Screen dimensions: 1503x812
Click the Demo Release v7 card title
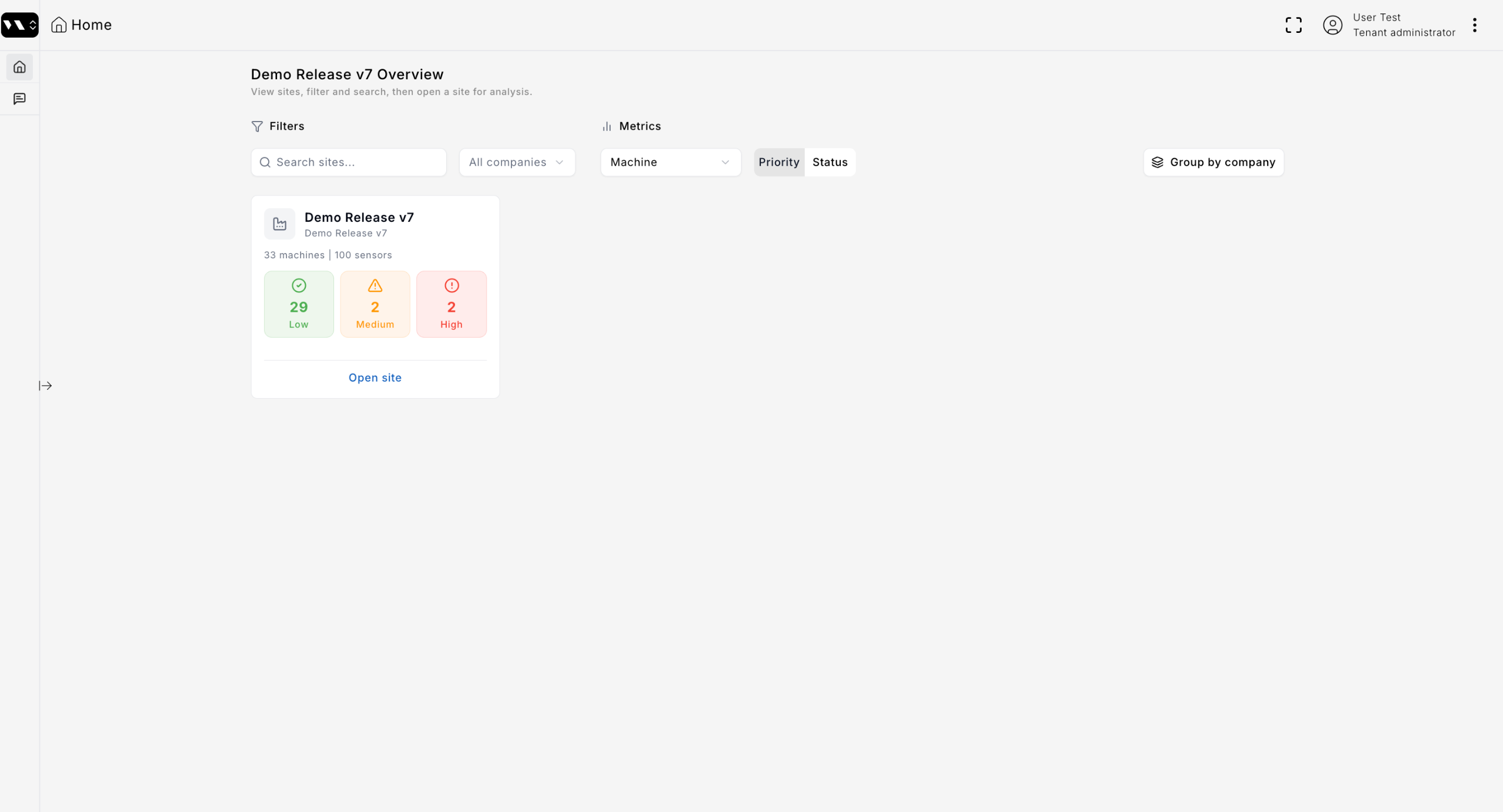click(359, 217)
